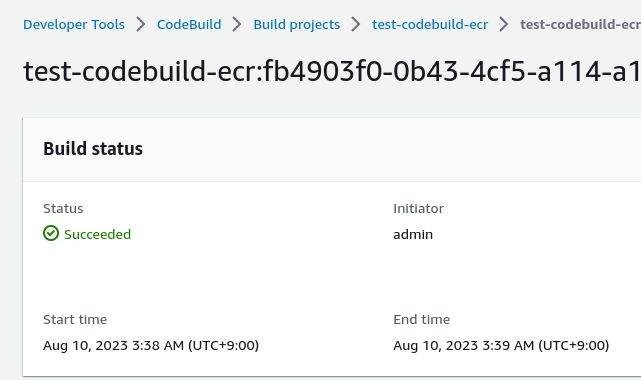Screen dimensions: 641x380
Task: Click the Start time field label
Action: [x=75, y=319]
